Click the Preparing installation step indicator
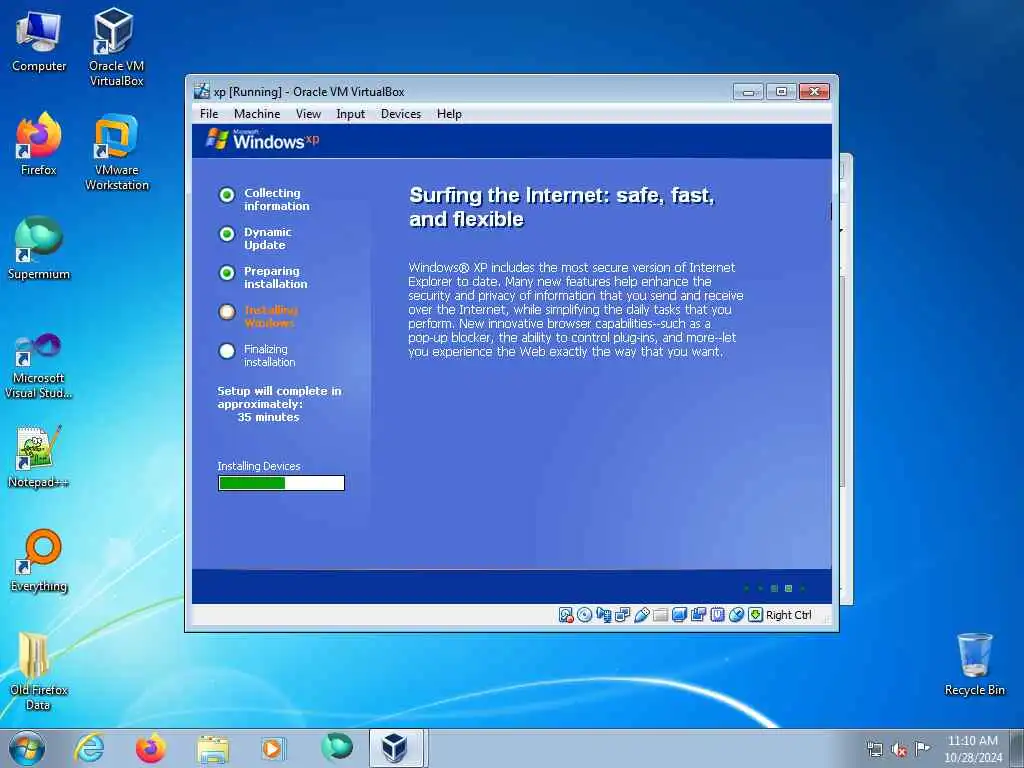 tap(227, 273)
